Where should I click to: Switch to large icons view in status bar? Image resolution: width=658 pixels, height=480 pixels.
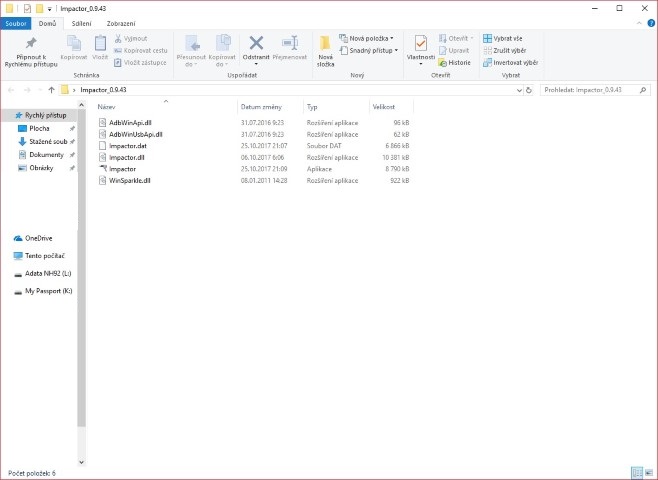point(649,473)
